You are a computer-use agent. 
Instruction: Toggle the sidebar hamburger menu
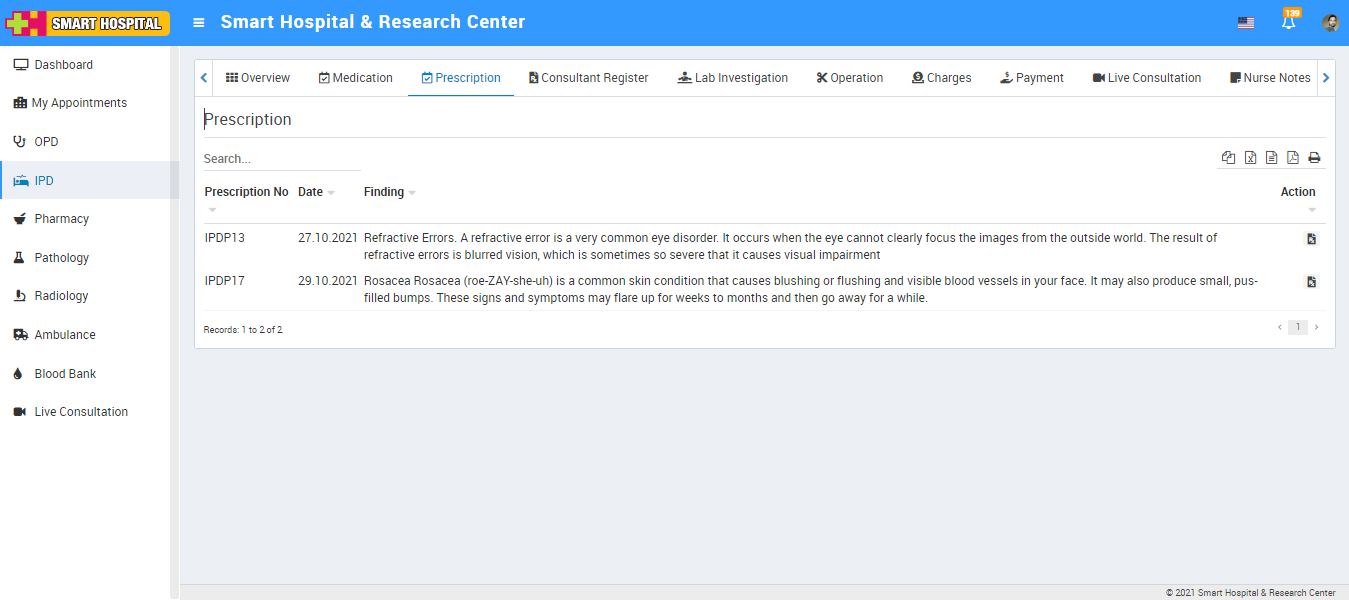pos(199,22)
